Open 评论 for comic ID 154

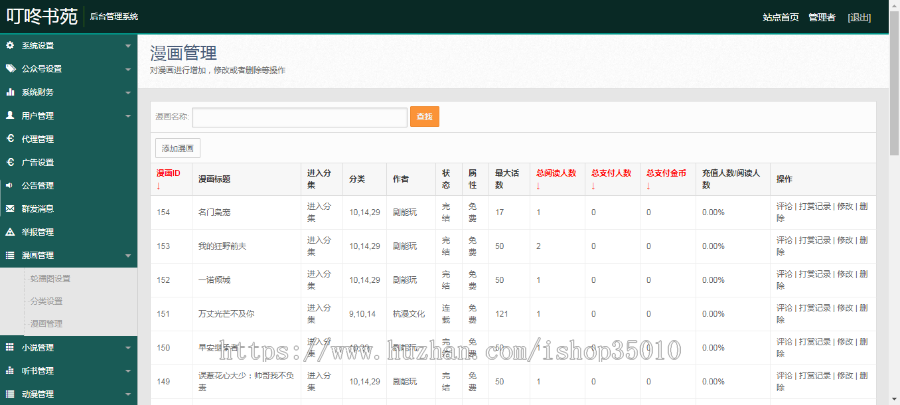[x=784, y=207]
